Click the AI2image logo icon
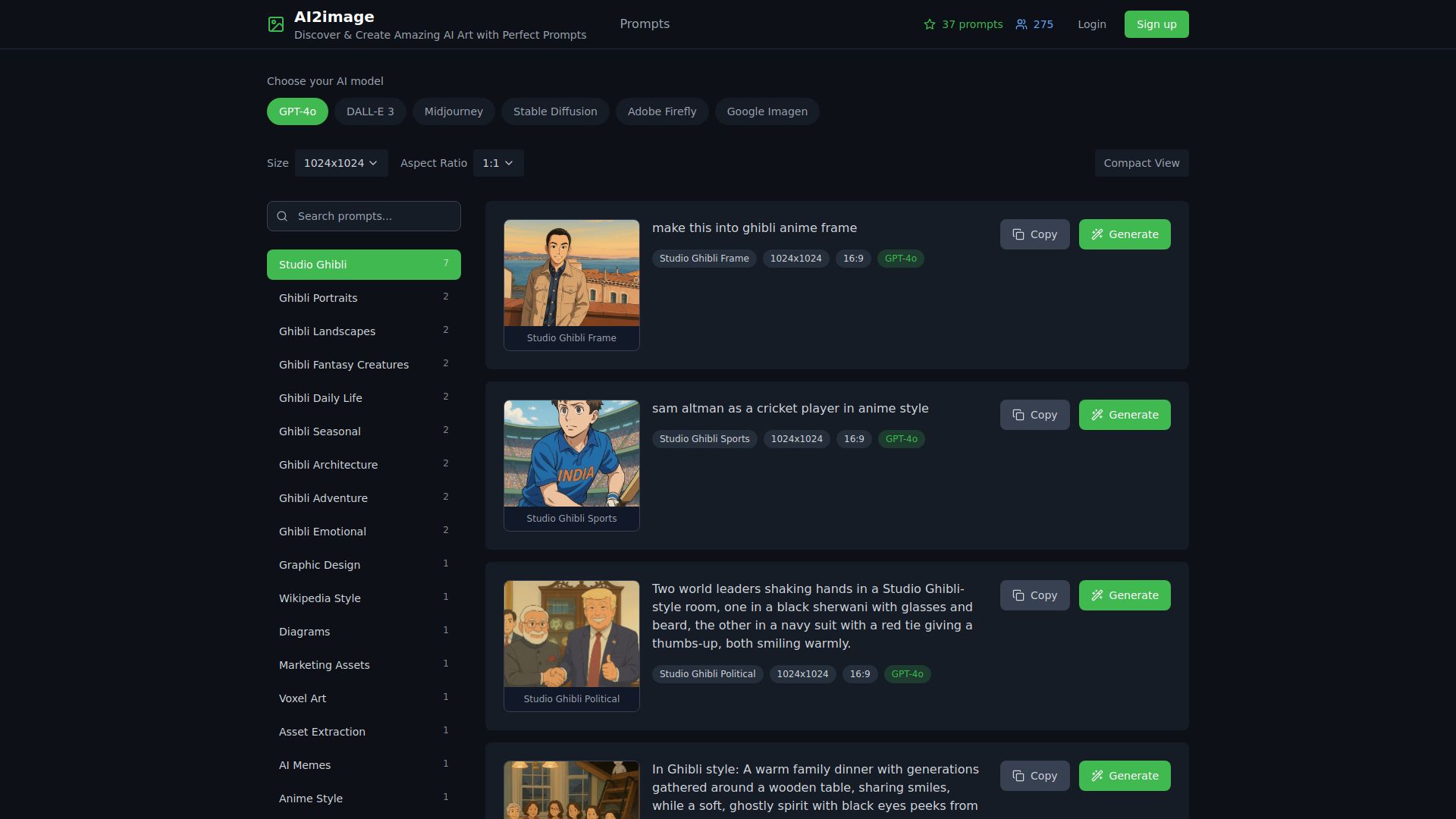This screenshot has height=819, width=1456. 276,24
